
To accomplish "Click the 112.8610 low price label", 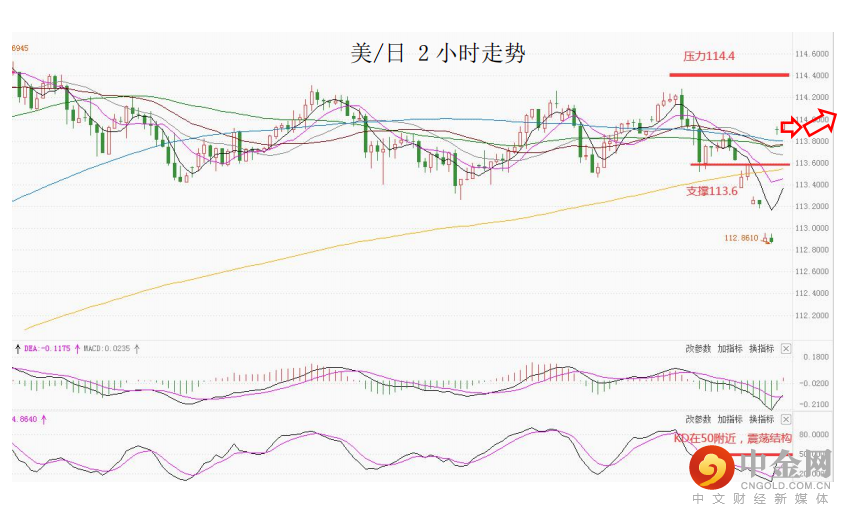I will click(741, 238).
